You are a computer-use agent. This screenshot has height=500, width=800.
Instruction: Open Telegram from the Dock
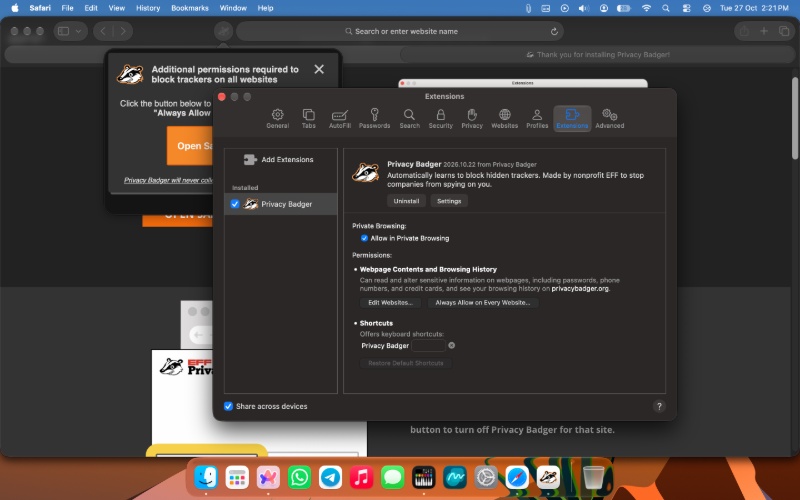pos(331,478)
